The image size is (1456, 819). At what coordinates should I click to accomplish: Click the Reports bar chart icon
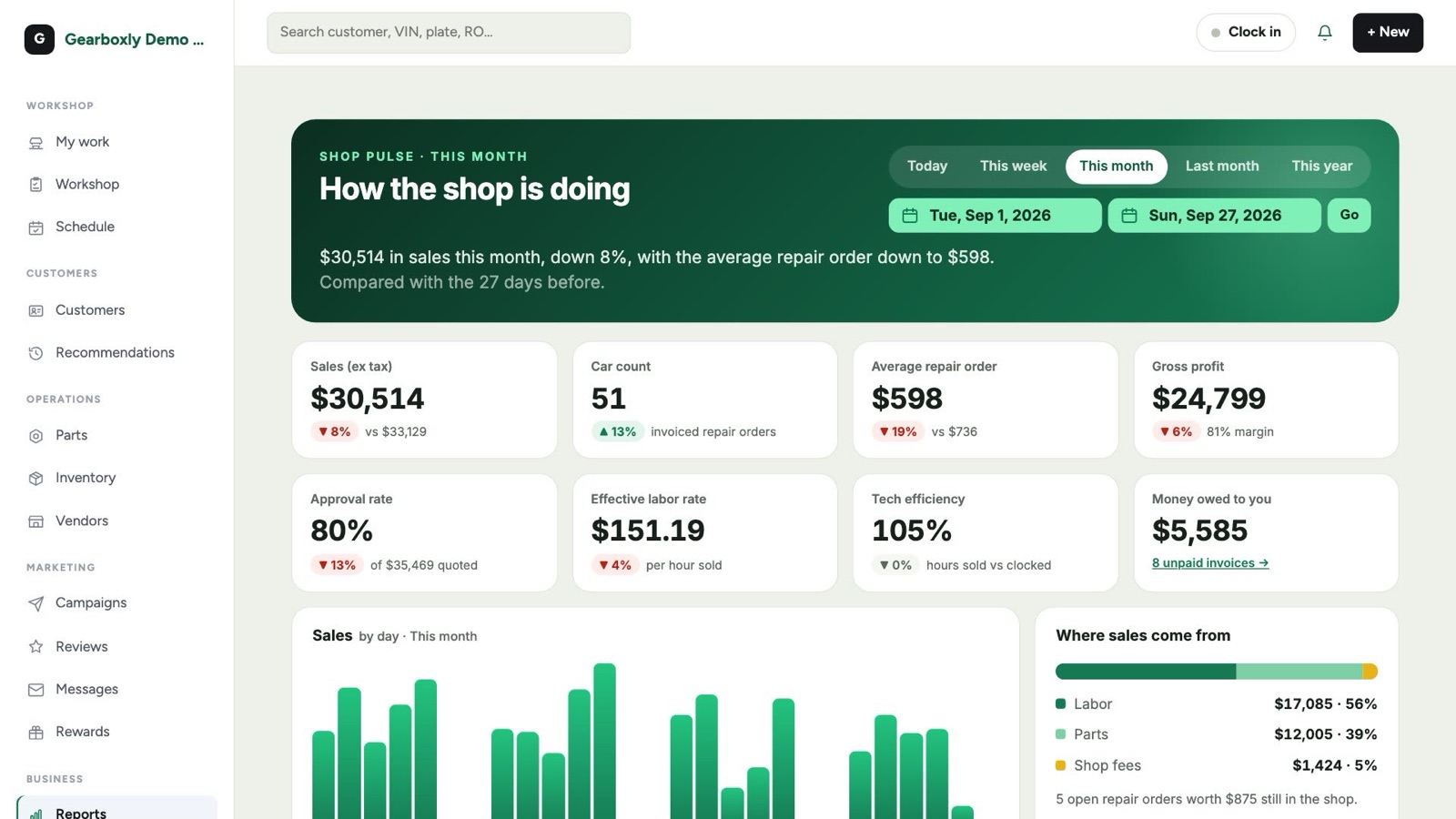point(35,814)
